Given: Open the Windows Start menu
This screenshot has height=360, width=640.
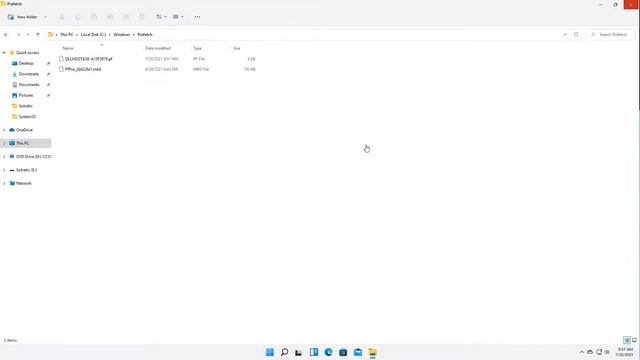Looking at the screenshot, I should pyautogui.click(x=270, y=352).
